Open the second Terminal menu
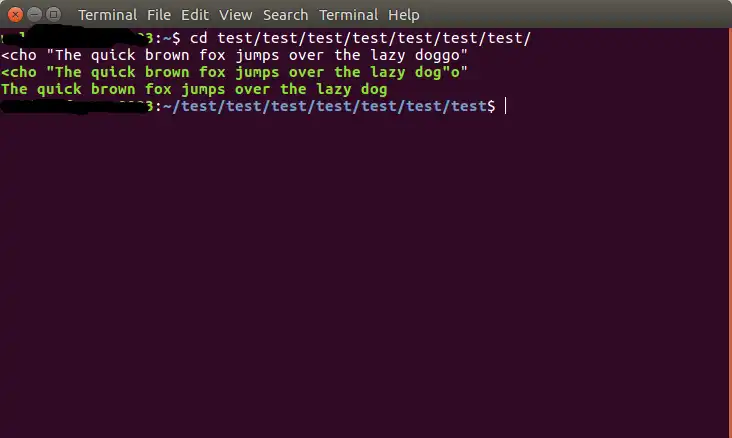 [x=348, y=15]
